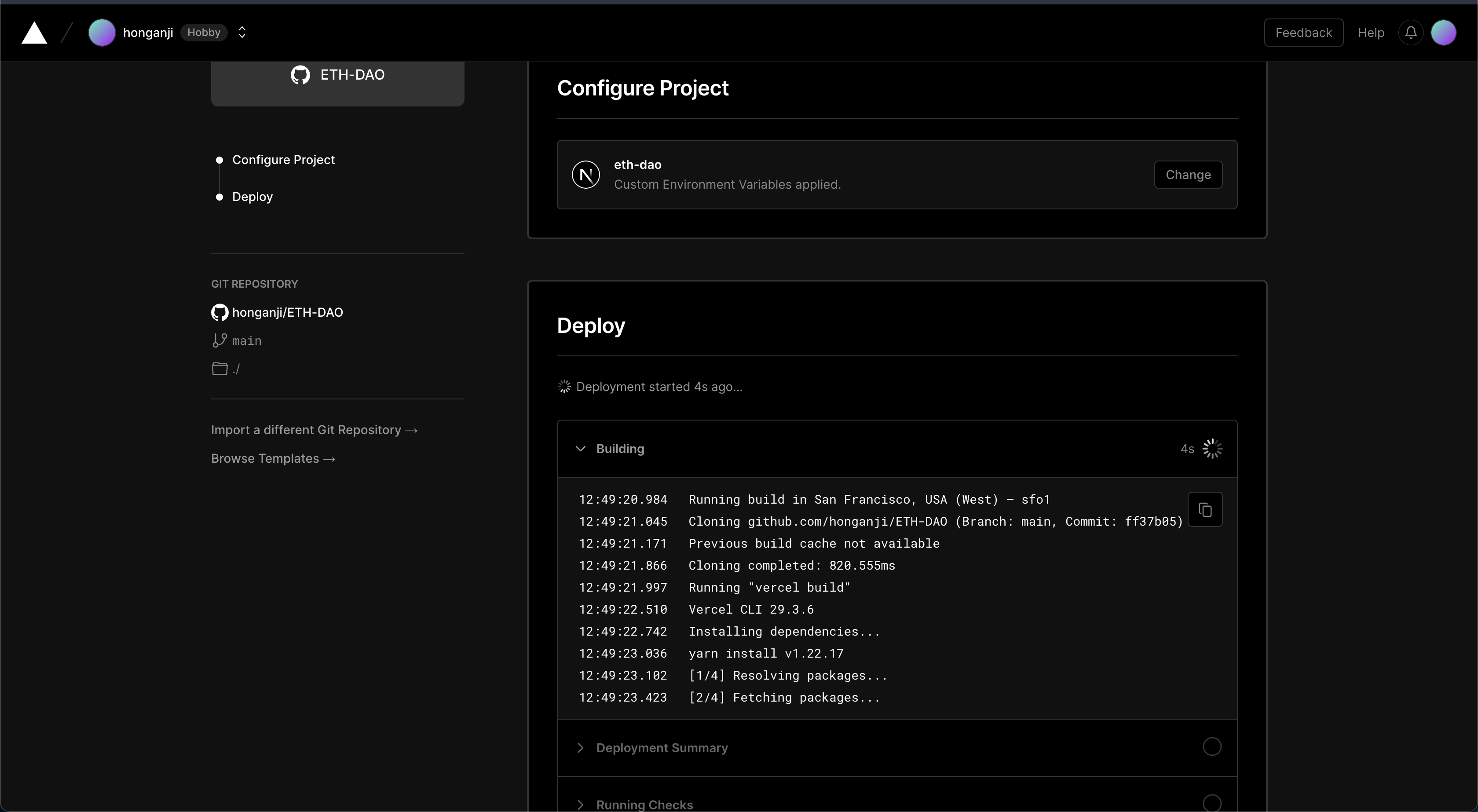This screenshot has height=812, width=1478.
Task: Click the Running Checks status circle
Action: tap(1212, 803)
